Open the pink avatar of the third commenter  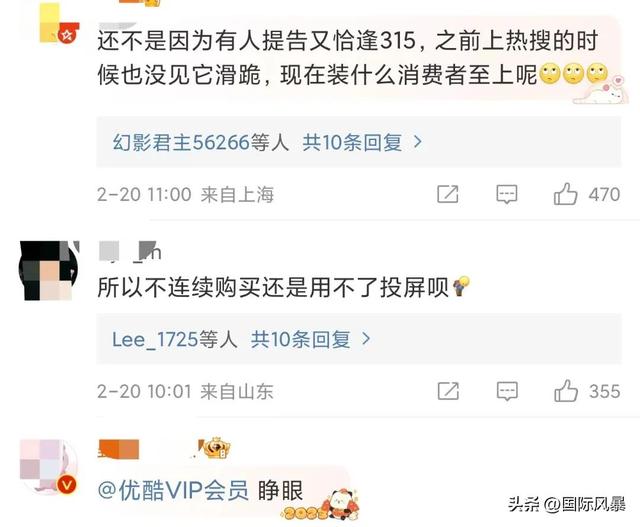click(x=48, y=465)
